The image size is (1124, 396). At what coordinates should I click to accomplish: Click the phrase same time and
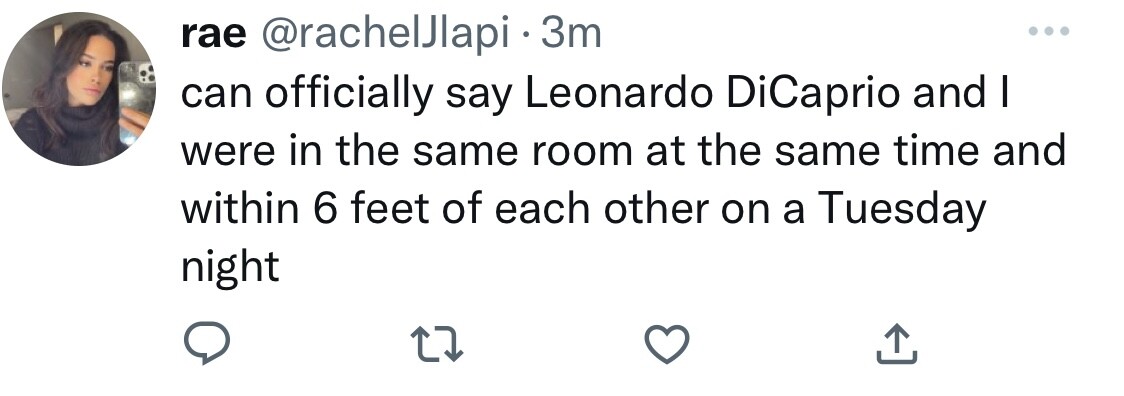pos(902,153)
